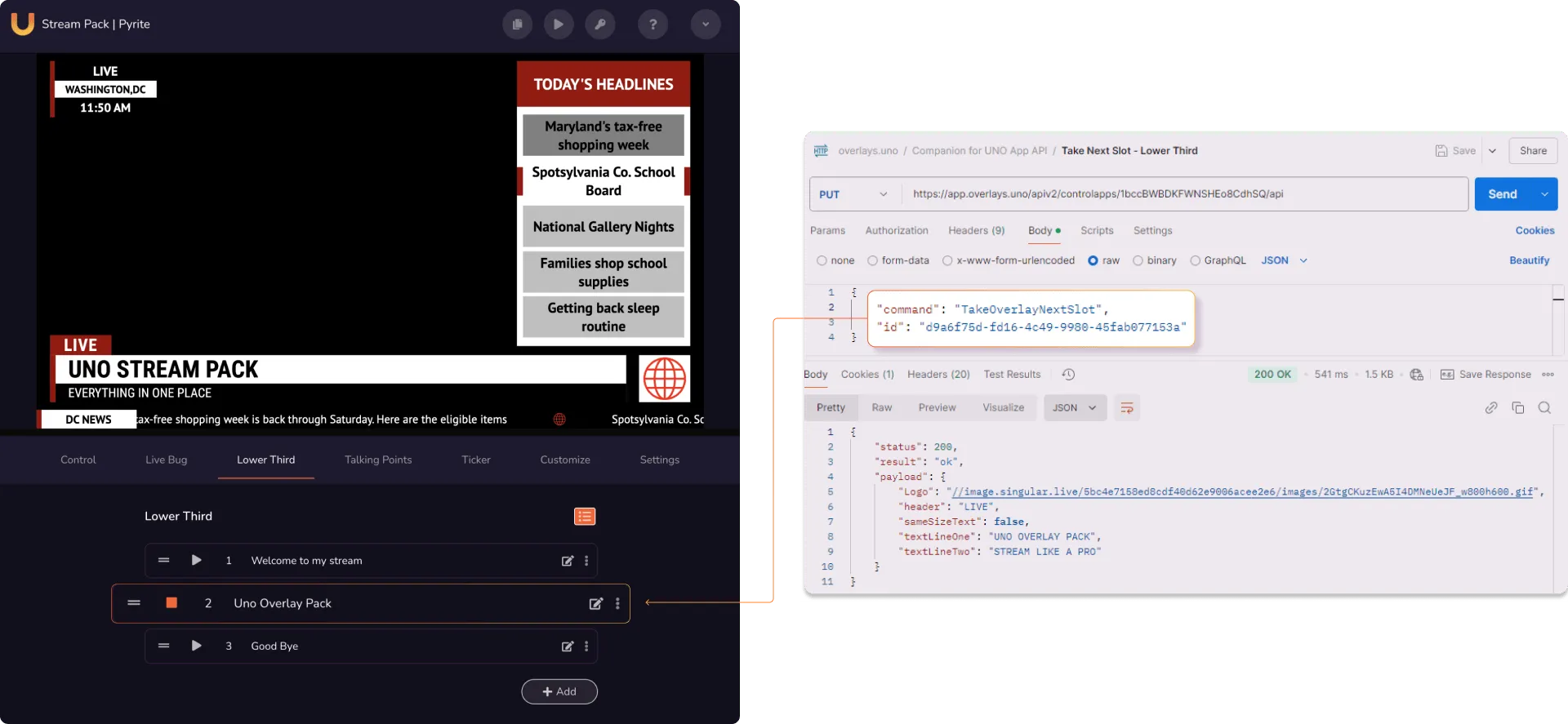Open more options for Good Bye
The height and width of the screenshot is (724, 1568).
pos(586,646)
